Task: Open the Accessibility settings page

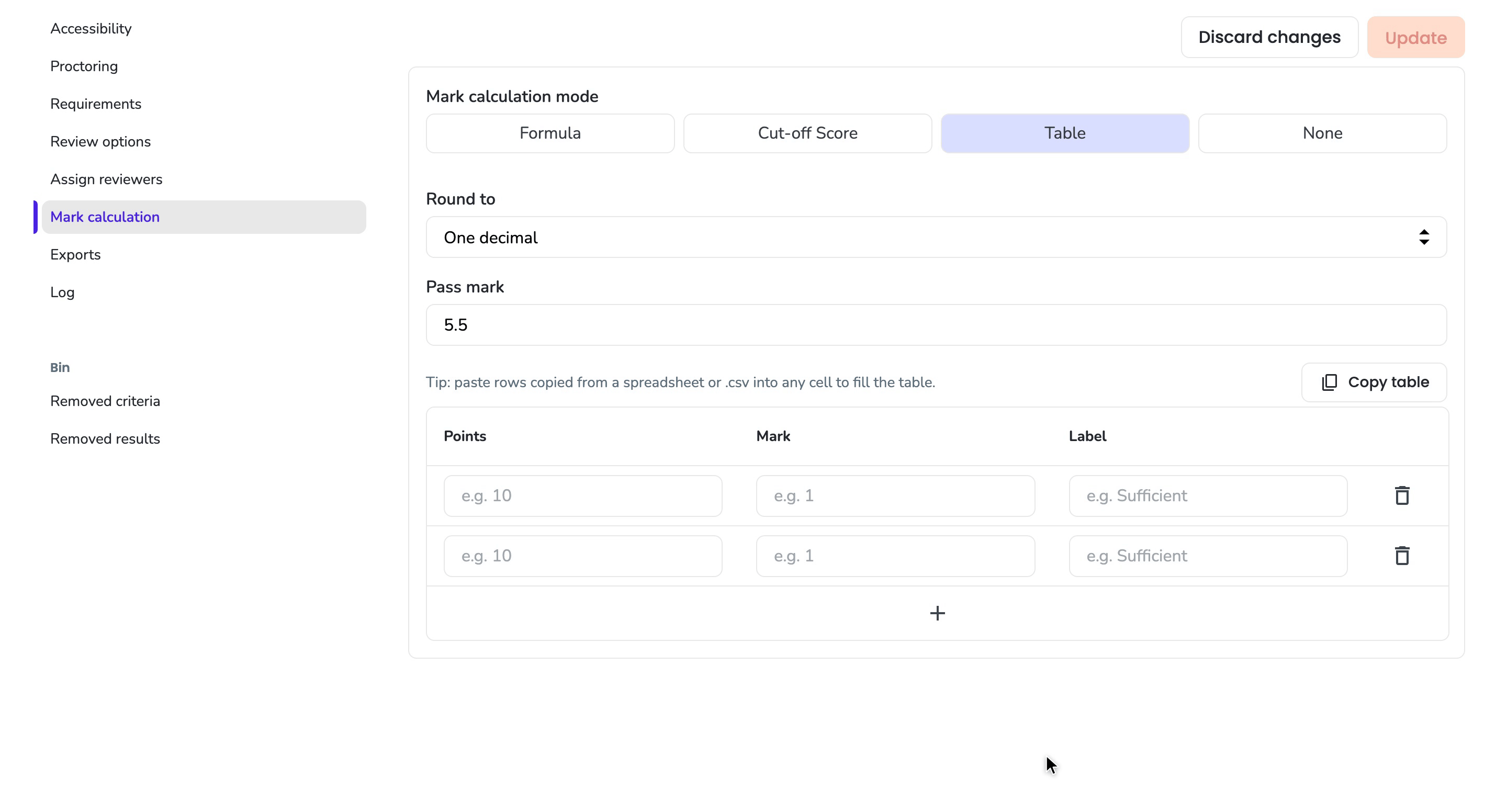Action: click(x=91, y=29)
